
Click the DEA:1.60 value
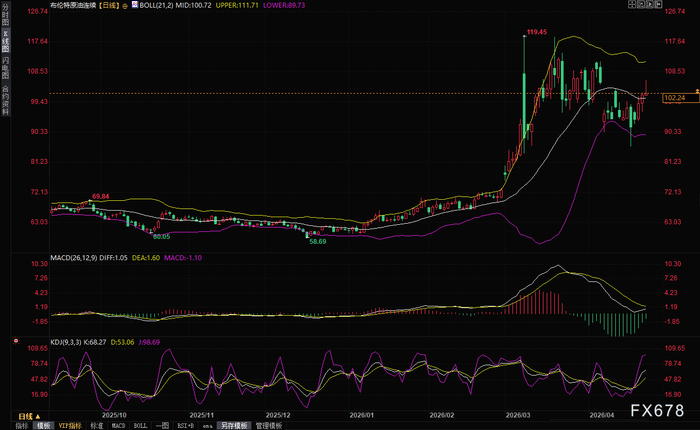pyautogui.click(x=146, y=258)
